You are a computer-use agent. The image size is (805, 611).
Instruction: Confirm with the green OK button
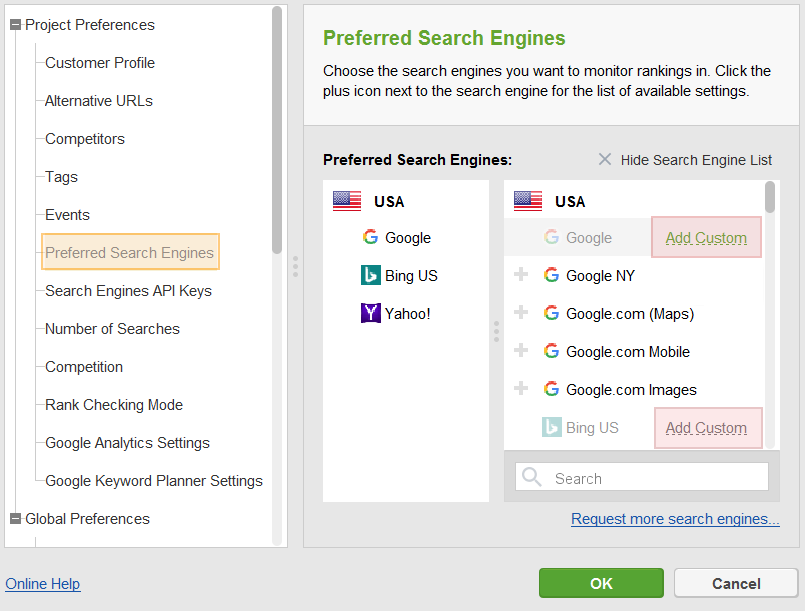[x=601, y=583]
